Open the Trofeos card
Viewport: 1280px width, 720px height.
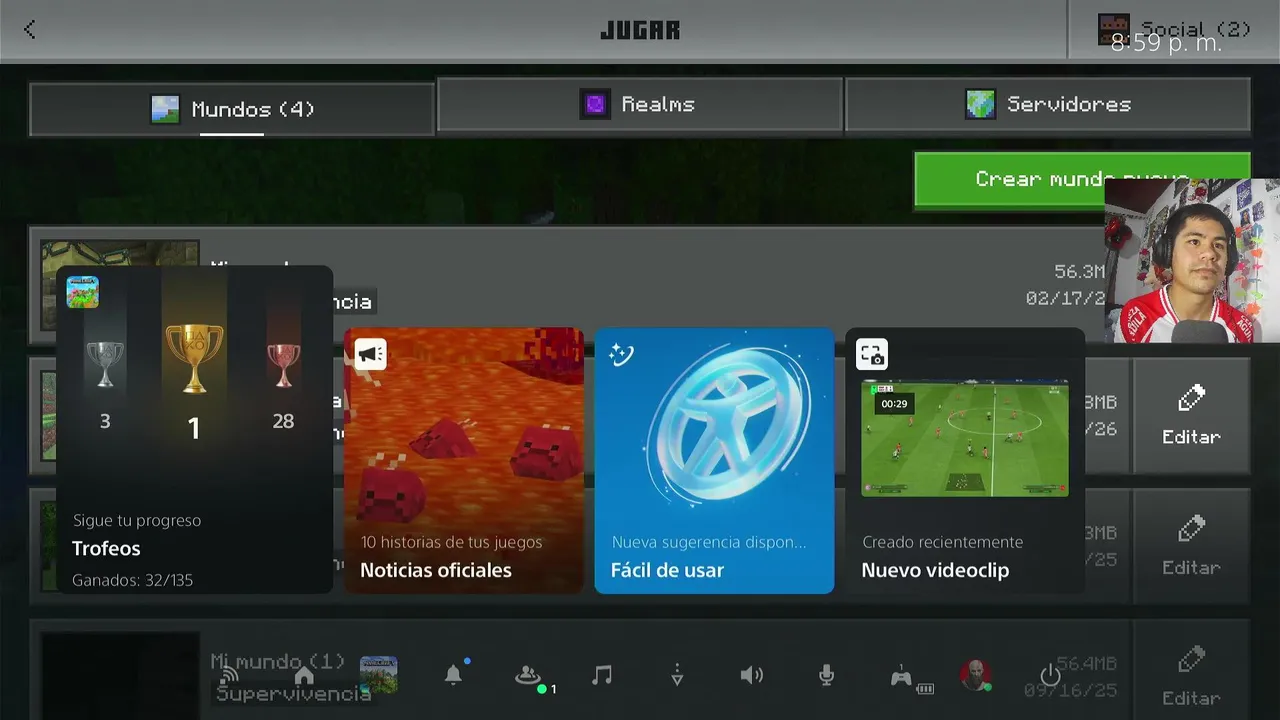click(194, 430)
